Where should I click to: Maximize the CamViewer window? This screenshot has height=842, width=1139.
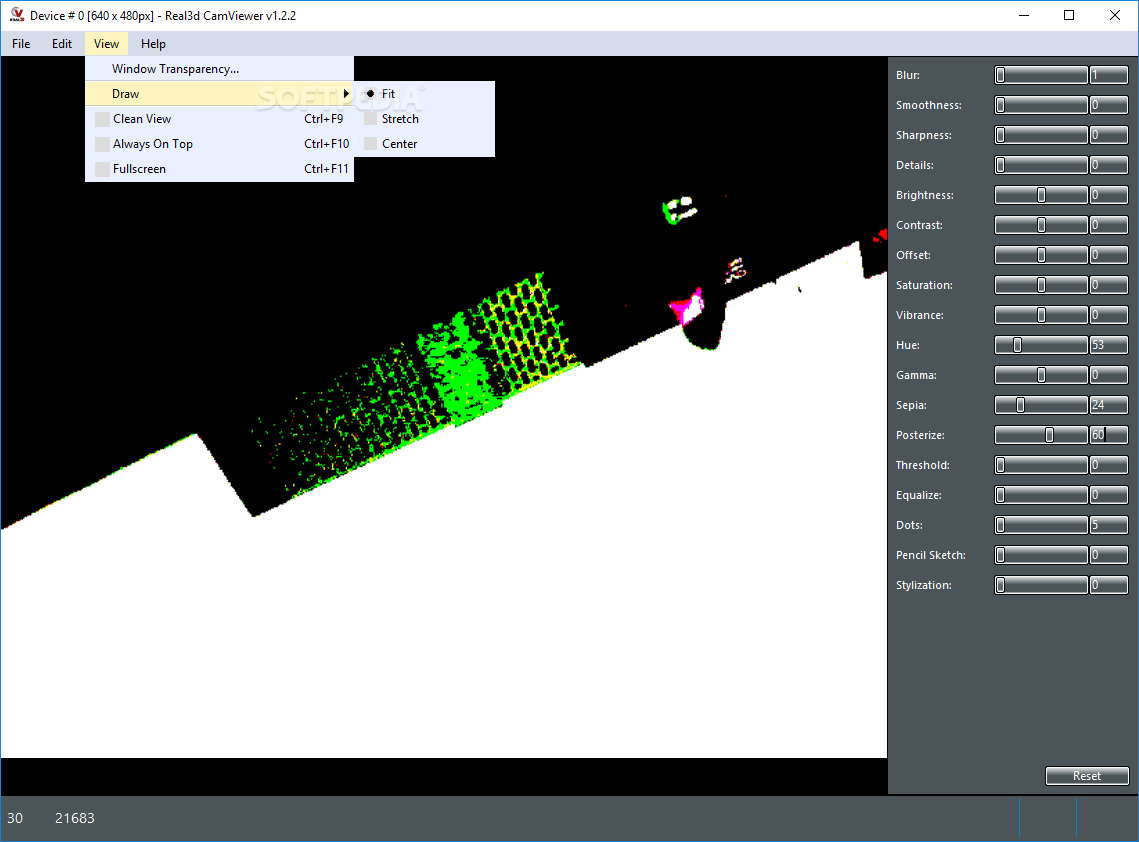[1069, 15]
